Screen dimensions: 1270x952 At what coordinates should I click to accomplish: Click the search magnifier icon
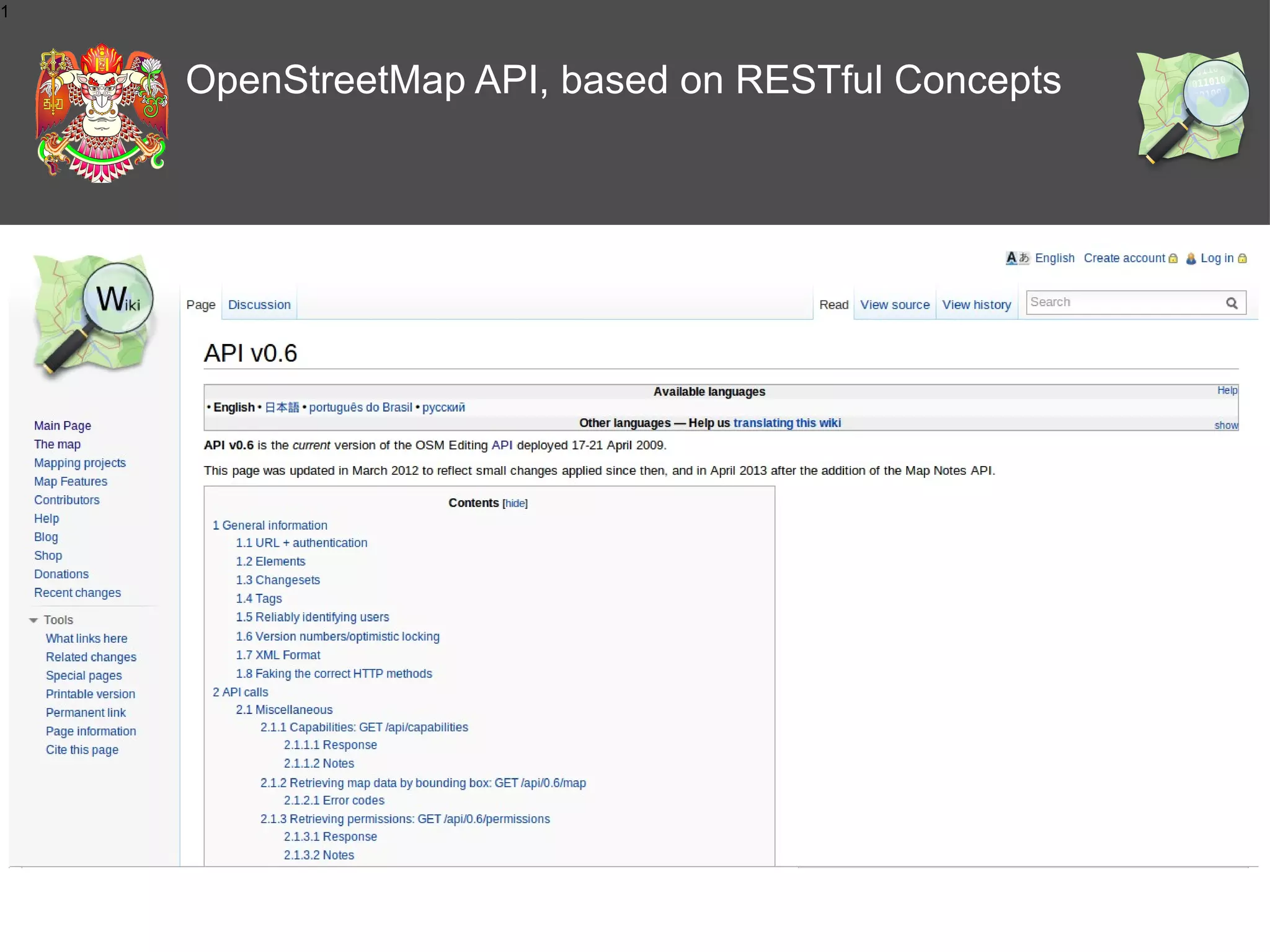click(x=1232, y=302)
